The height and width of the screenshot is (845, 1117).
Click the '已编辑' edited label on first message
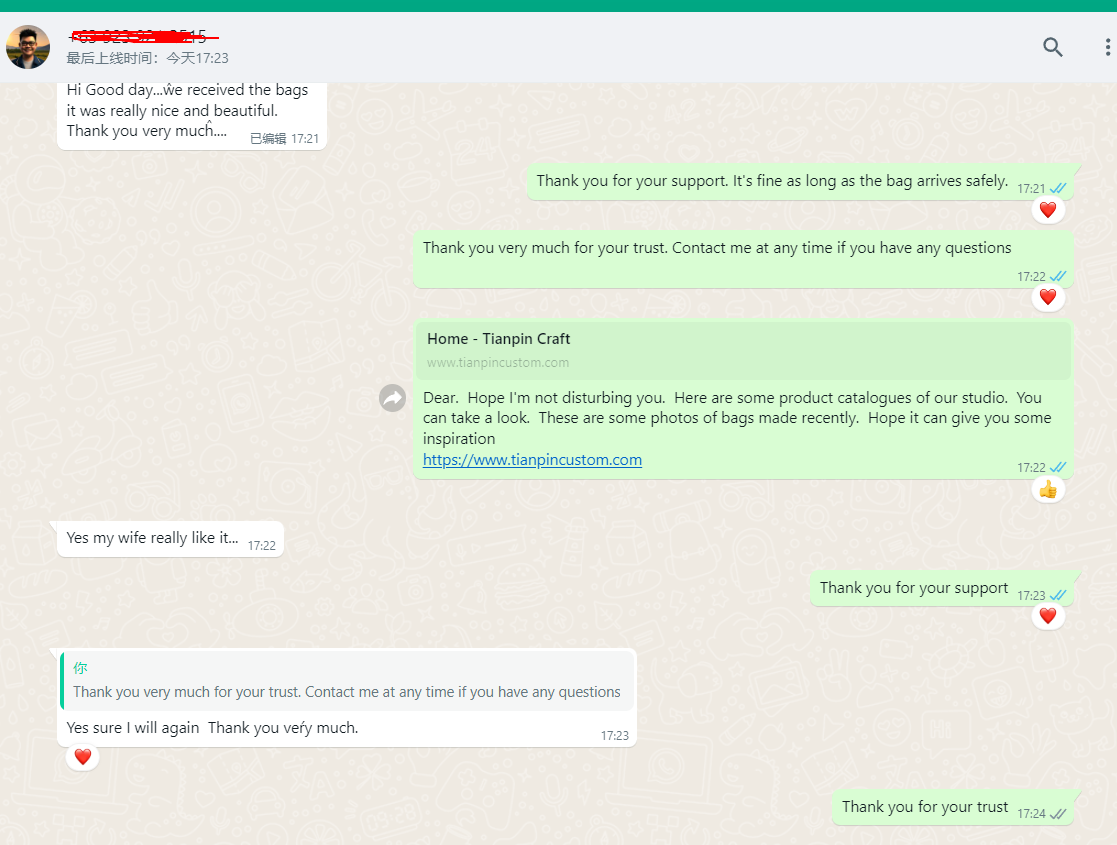(267, 139)
